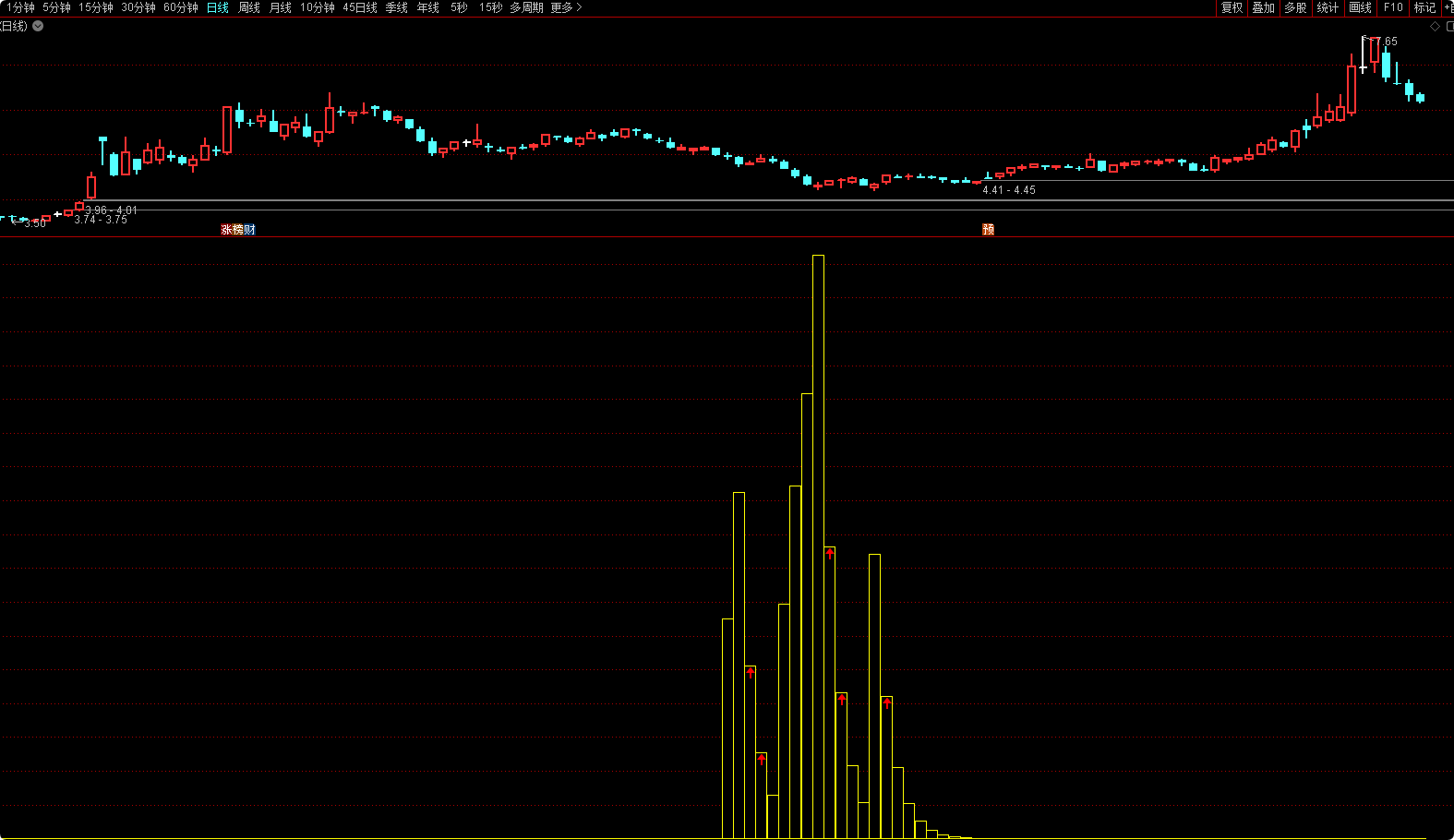Click red arrow on tallest marked yellow bar
The height and width of the screenshot is (840, 1454).
tap(830, 554)
